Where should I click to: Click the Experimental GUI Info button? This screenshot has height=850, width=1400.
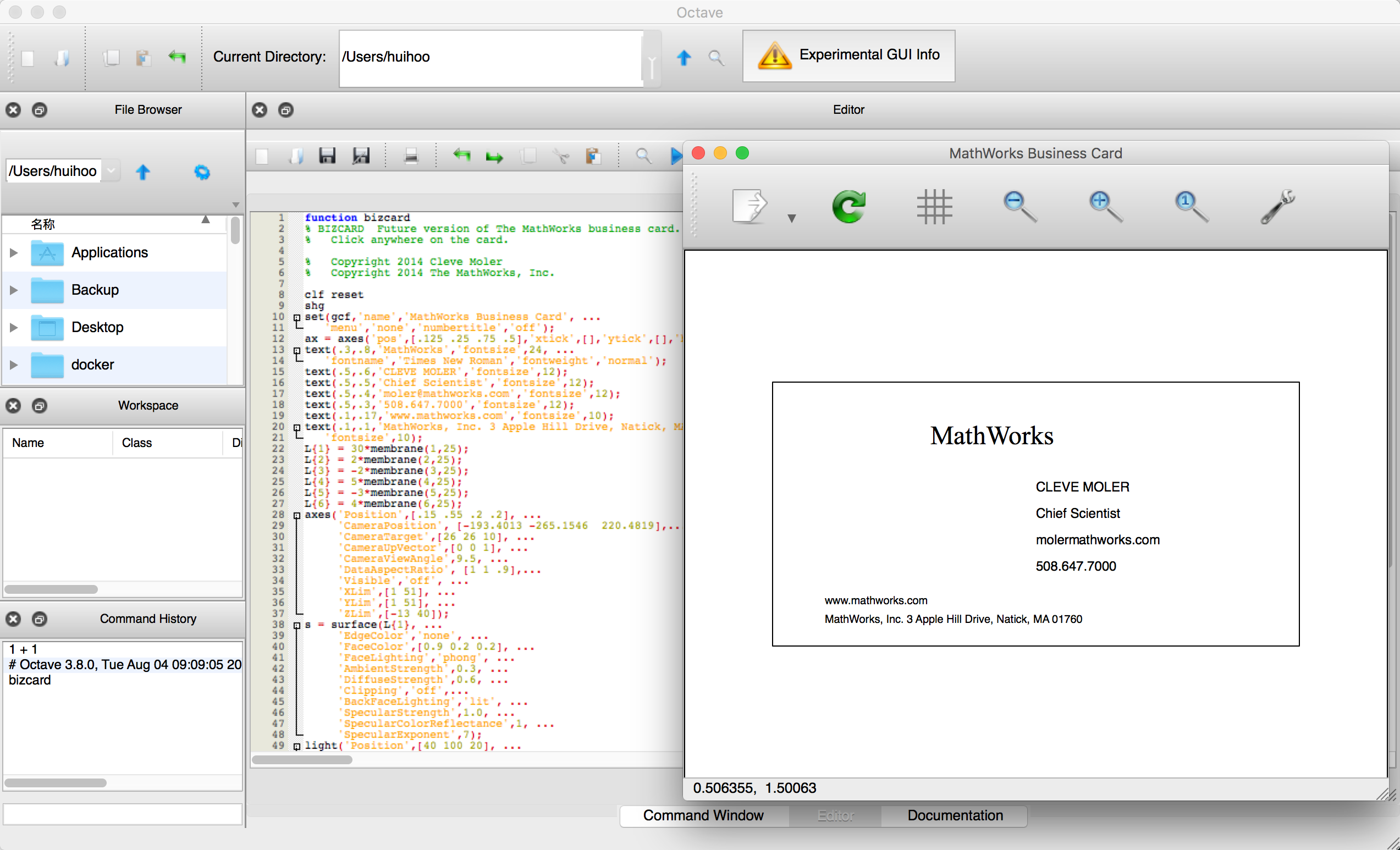(x=848, y=56)
